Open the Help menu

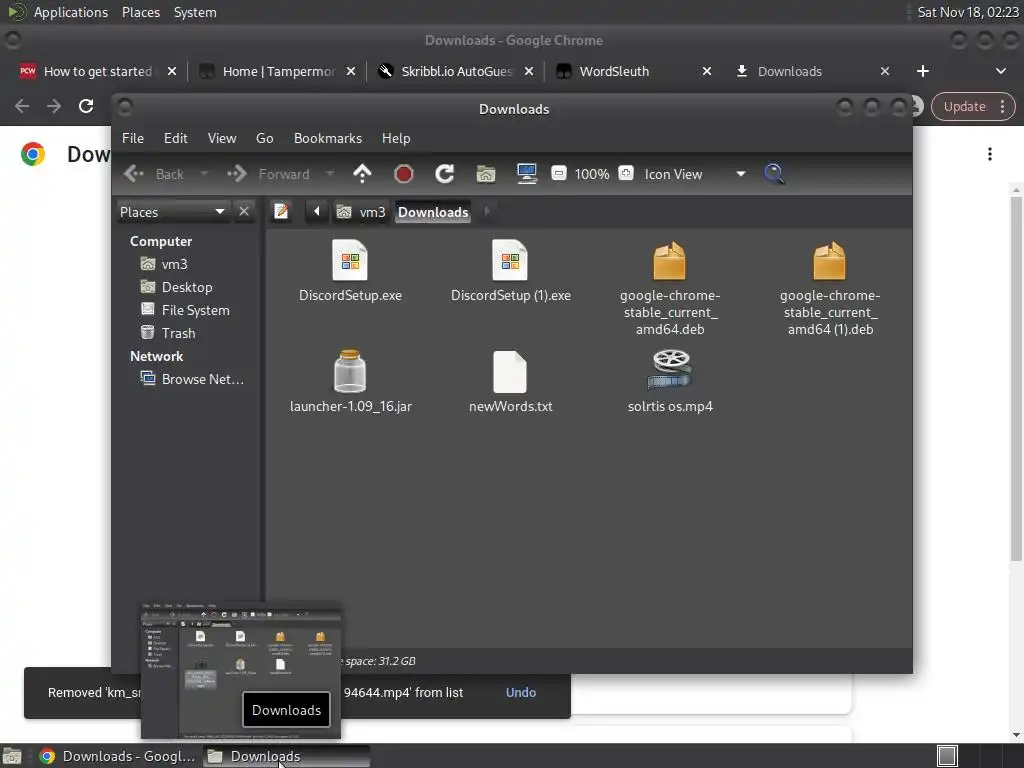pyautogui.click(x=396, y=138)
